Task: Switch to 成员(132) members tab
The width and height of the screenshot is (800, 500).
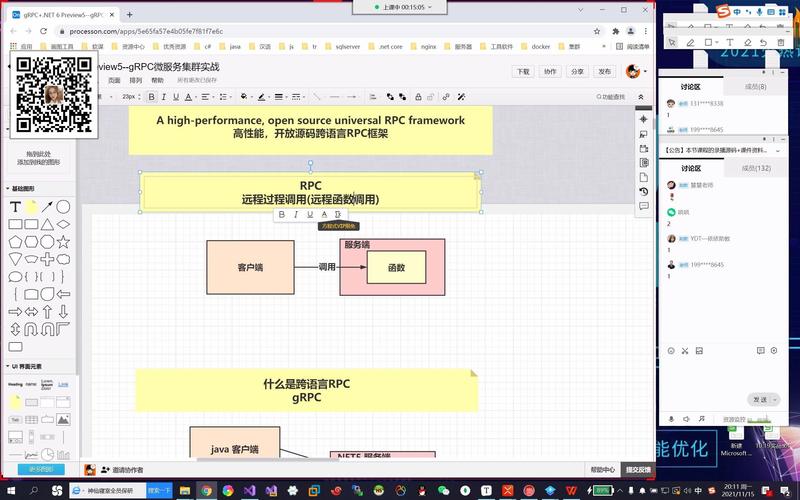Action: [756, 168]
